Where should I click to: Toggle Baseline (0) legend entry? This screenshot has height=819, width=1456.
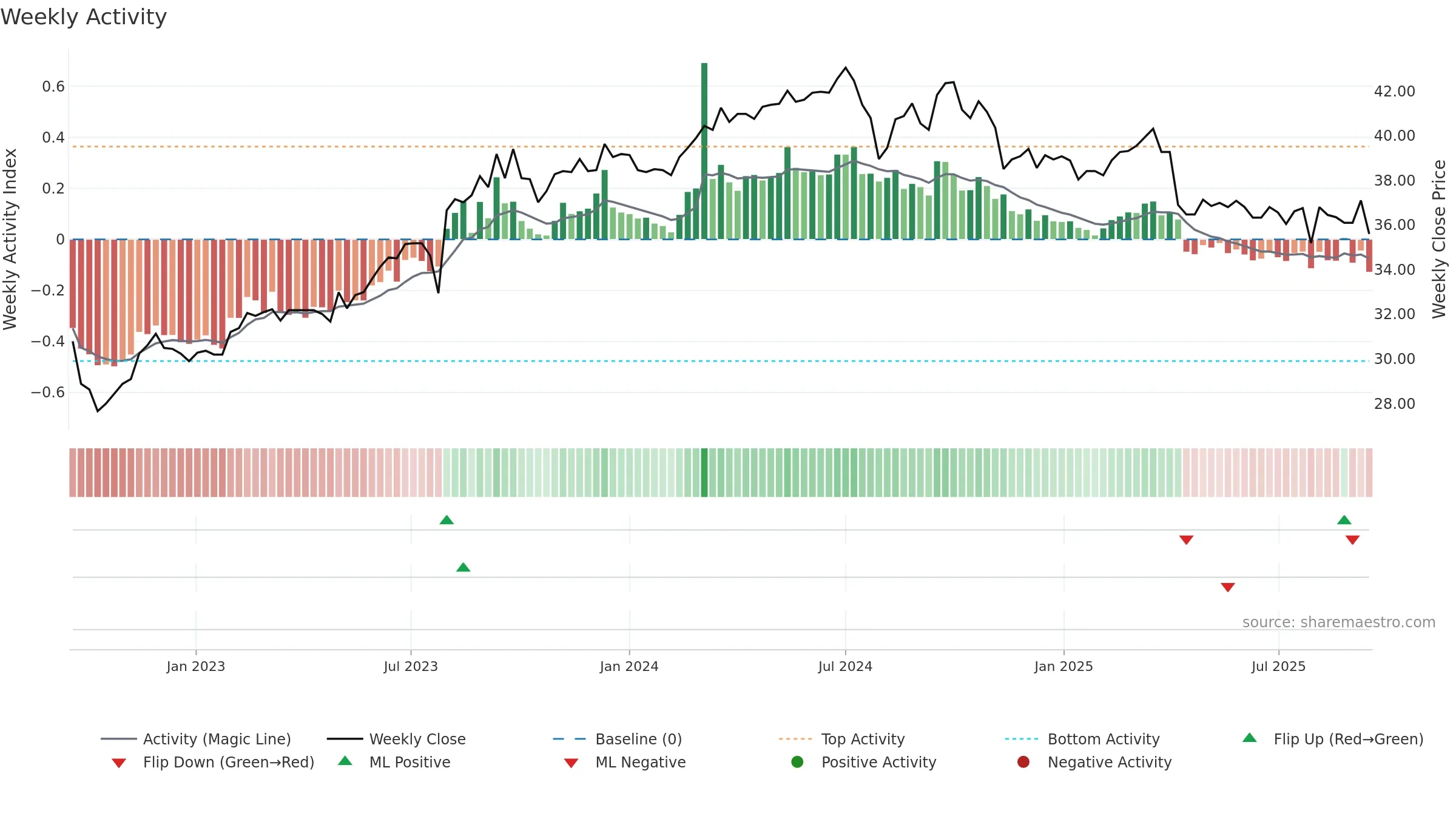click(618, 739)
